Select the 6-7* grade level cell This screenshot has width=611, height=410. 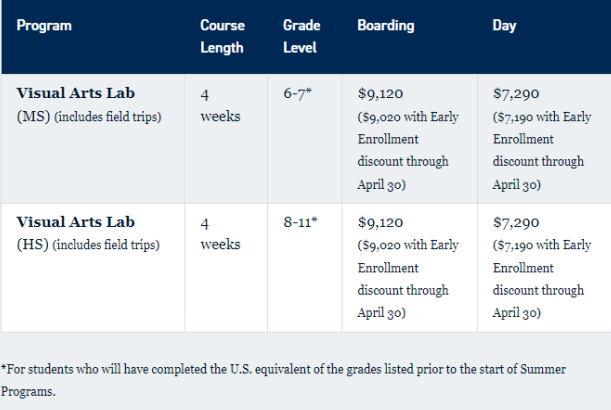[x=300, y=94]
